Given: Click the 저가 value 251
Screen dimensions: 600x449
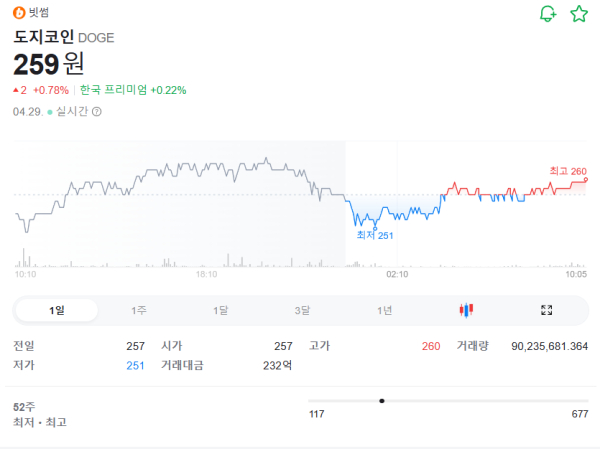Looking at the screenshot, I should pyautogui.click(x=135, y=366).
